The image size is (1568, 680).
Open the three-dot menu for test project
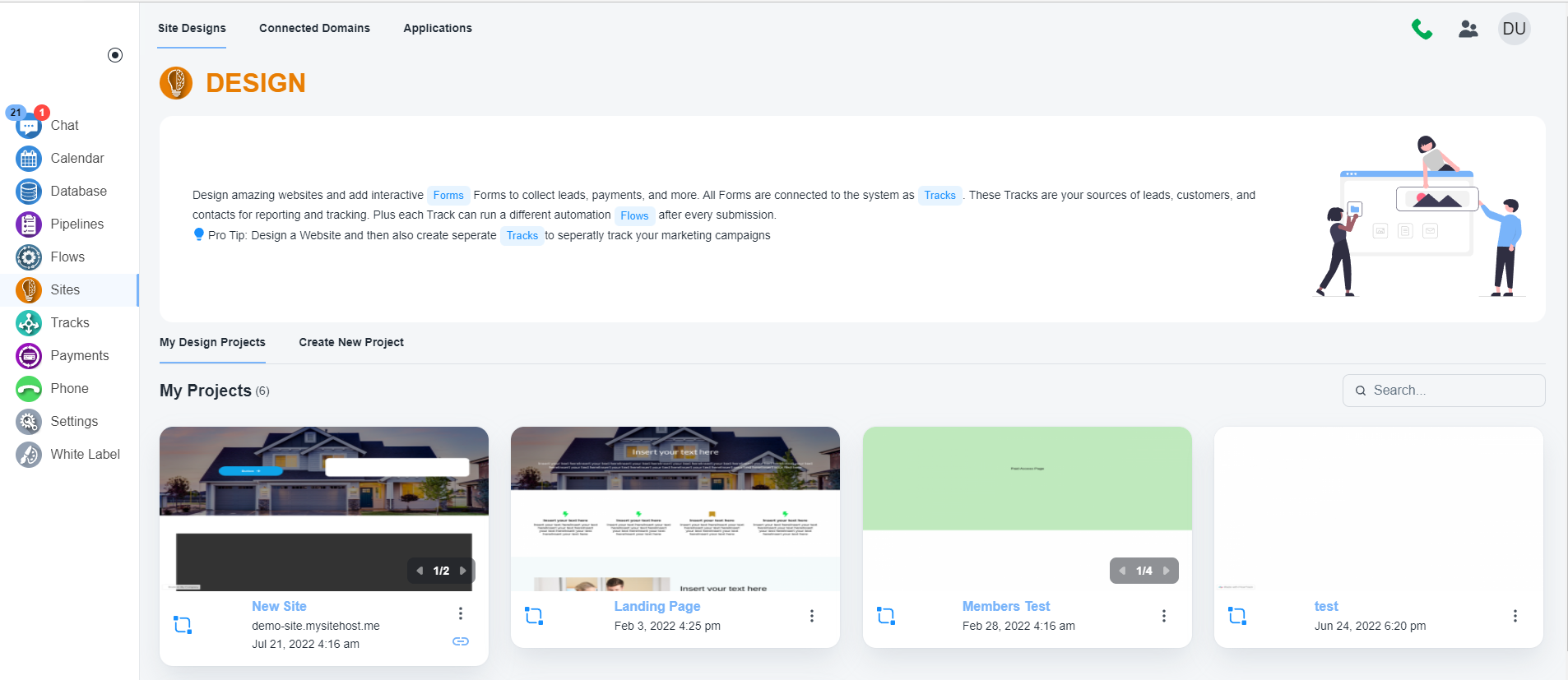(x=1515, y=616)
